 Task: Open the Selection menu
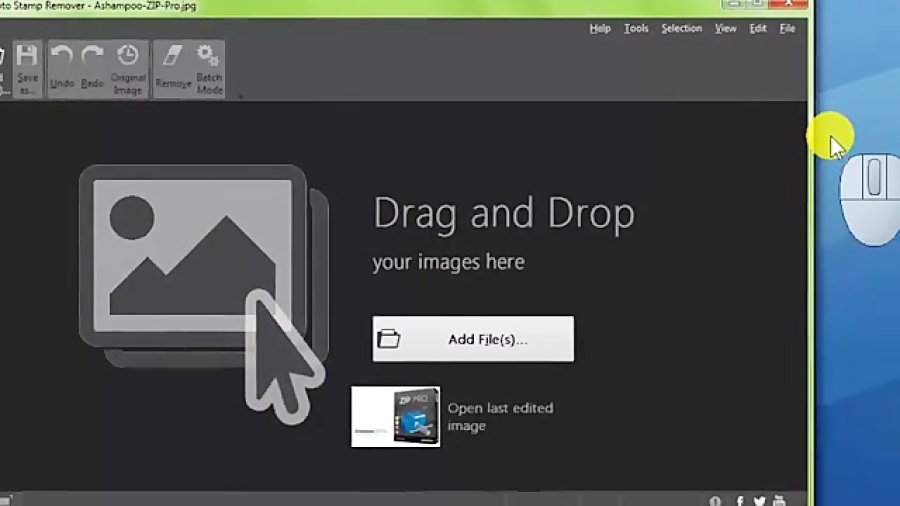tap(681, 29)
